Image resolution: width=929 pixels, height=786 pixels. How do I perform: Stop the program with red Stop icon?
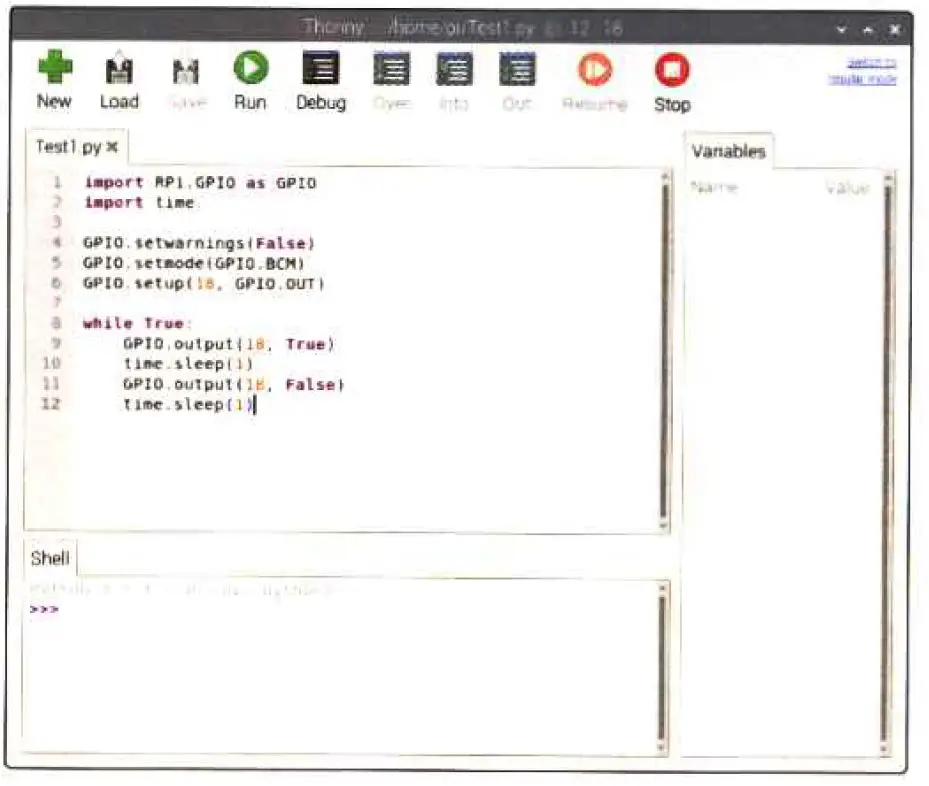(672, 70)
